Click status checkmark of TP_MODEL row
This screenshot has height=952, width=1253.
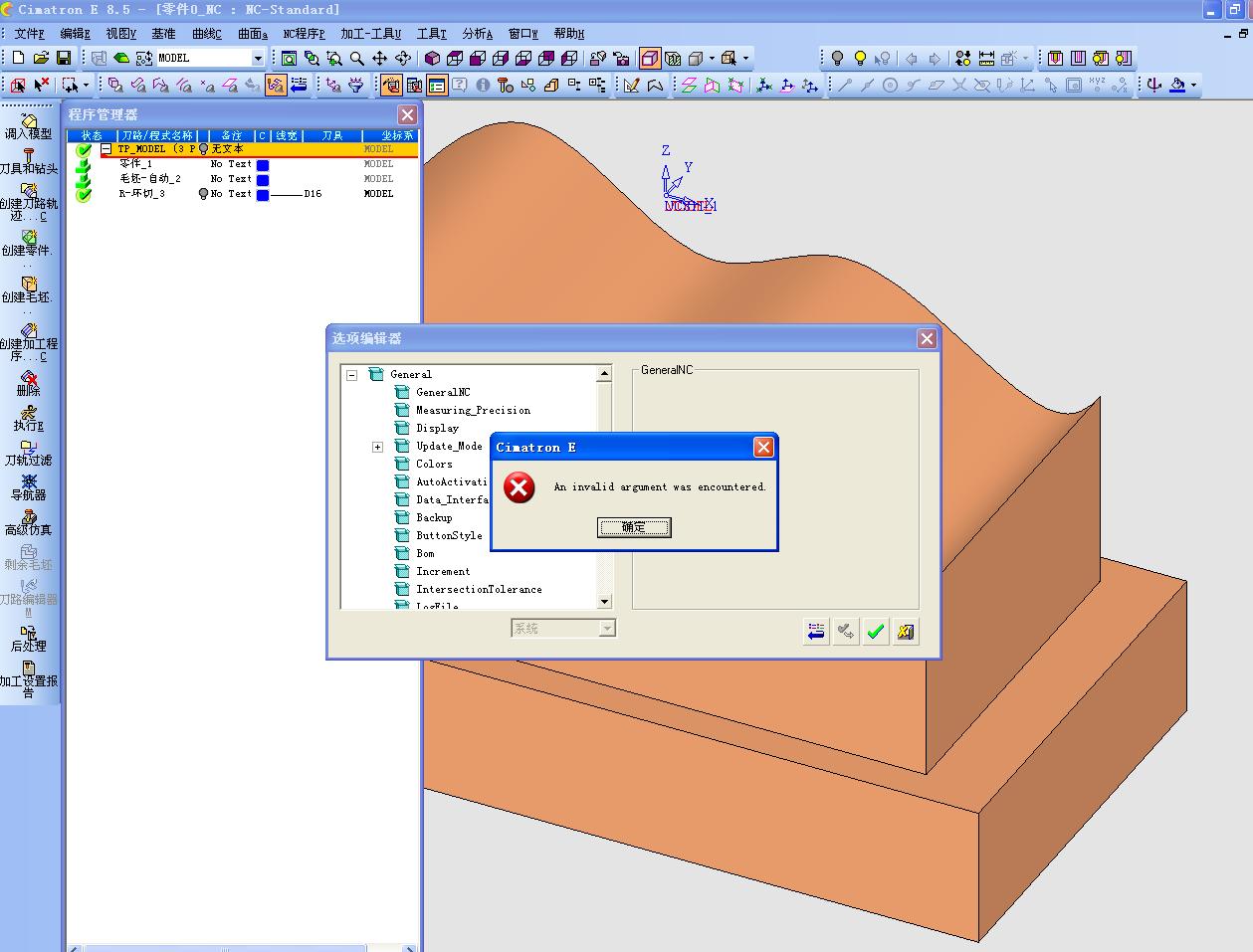coord(84,150)
